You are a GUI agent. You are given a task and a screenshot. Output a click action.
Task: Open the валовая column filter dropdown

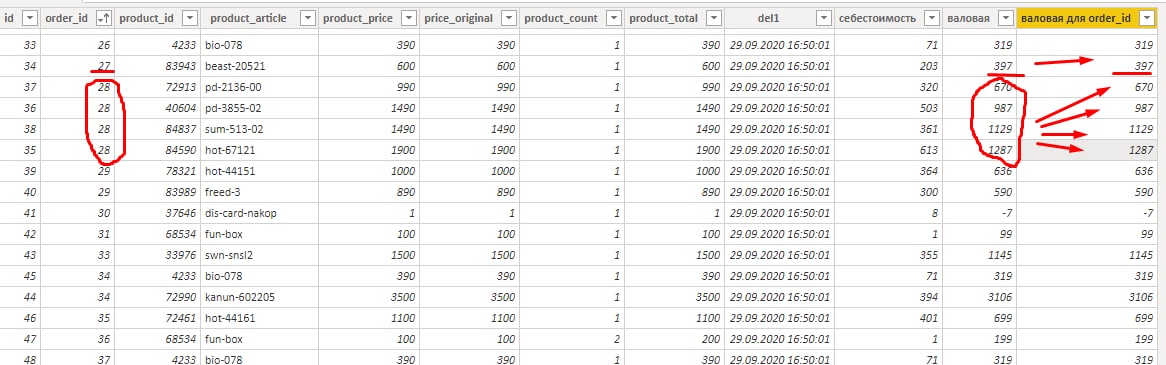coord(1005,19)
